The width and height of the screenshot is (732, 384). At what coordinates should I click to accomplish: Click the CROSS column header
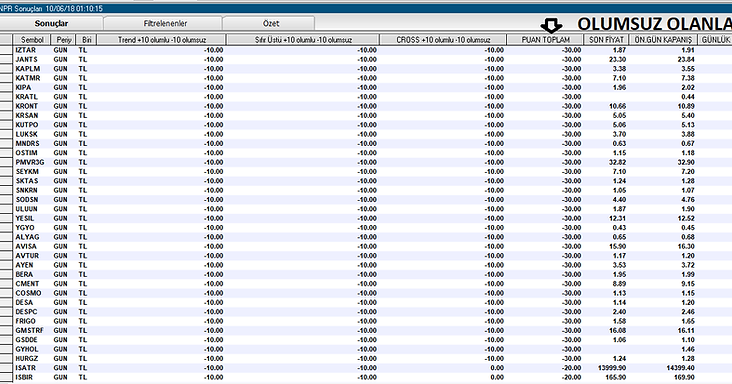[443, 40]
